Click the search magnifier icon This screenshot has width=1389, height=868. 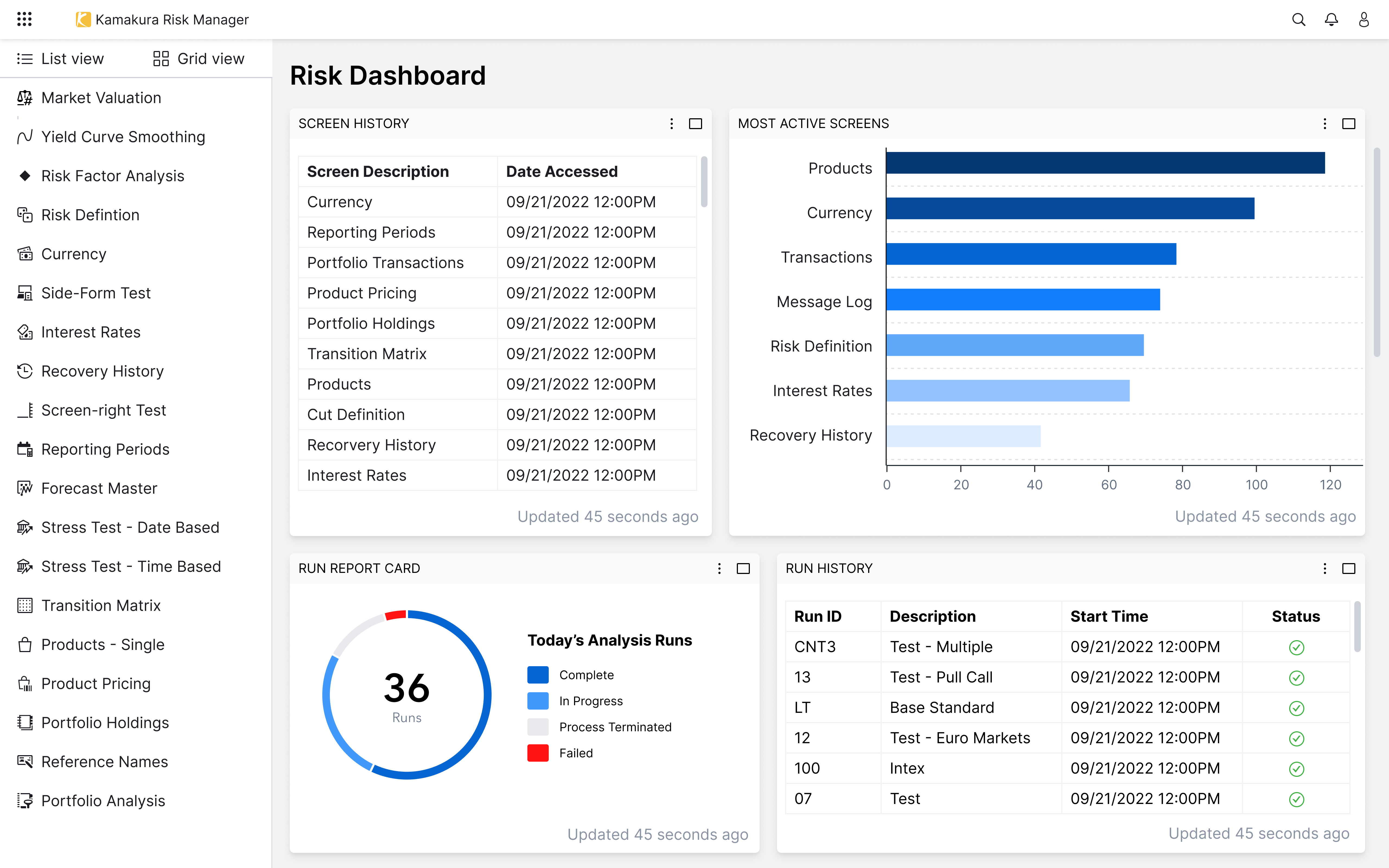1298,20
